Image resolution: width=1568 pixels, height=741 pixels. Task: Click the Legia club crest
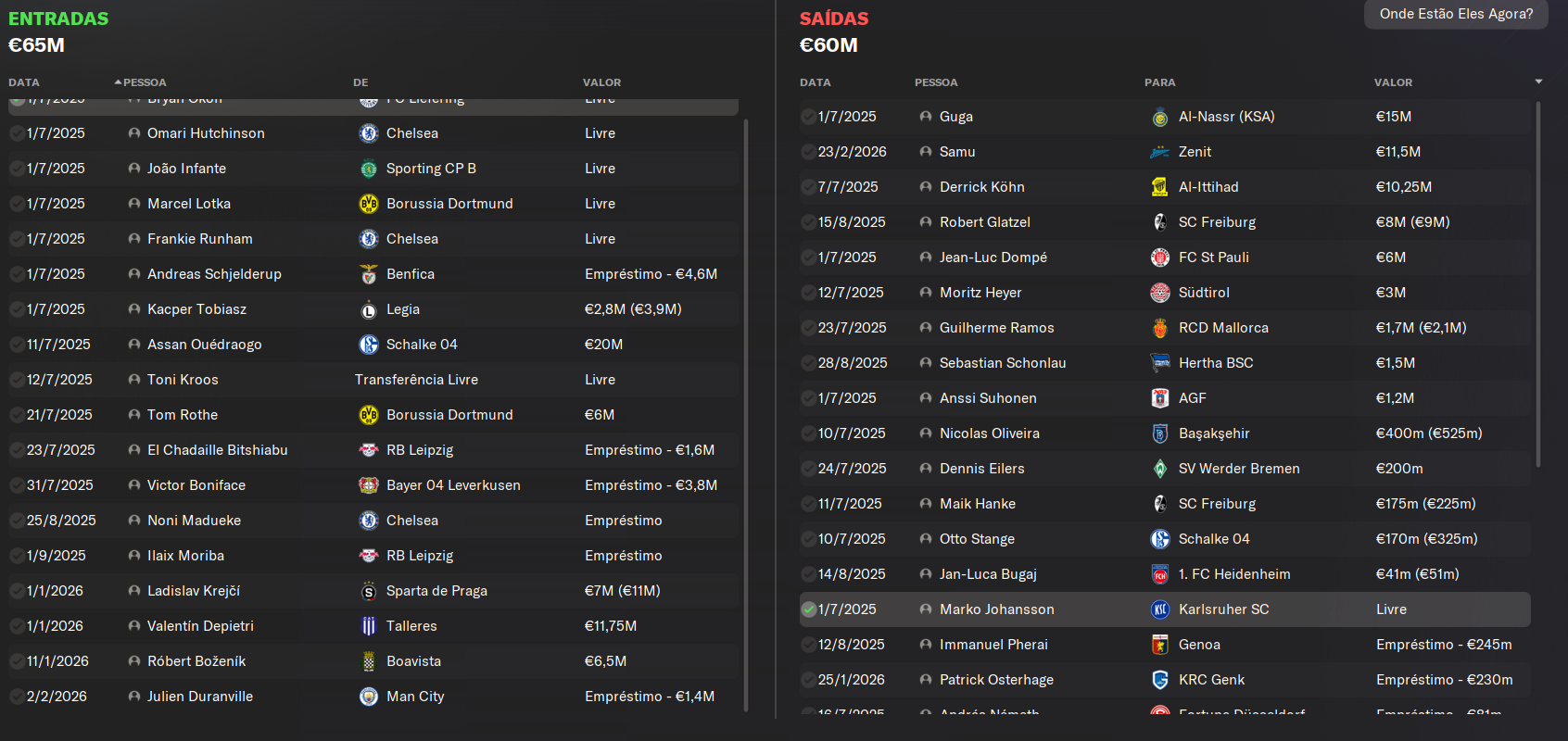369,309
